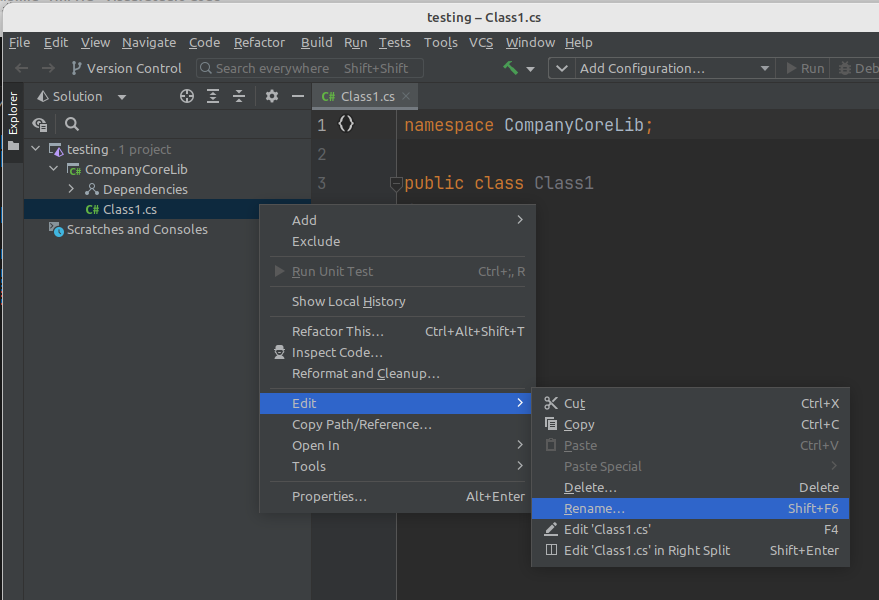Expand the Dependencies tree node

(x=72, y=189)
